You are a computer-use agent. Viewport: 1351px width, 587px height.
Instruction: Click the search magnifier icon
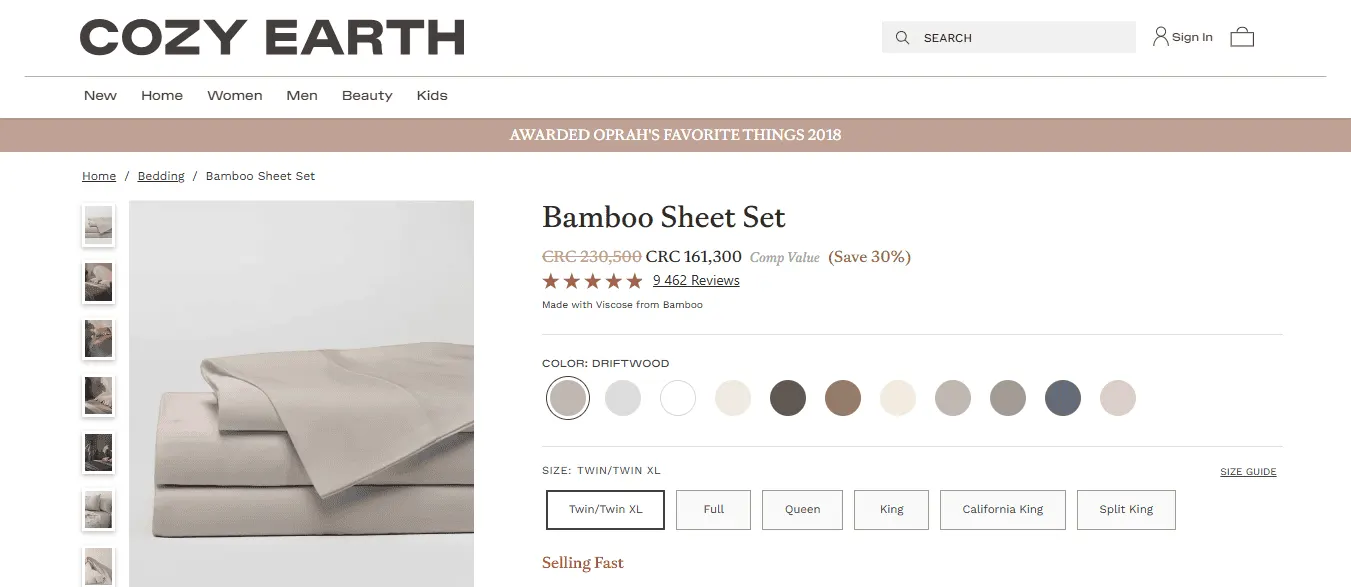[902, 38]
